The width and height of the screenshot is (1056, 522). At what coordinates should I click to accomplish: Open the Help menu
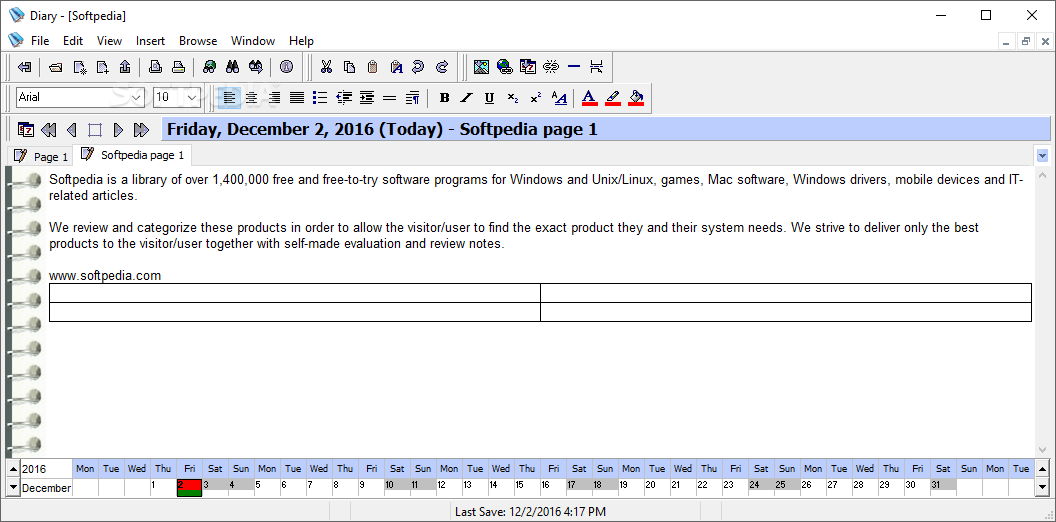[301, 40]
